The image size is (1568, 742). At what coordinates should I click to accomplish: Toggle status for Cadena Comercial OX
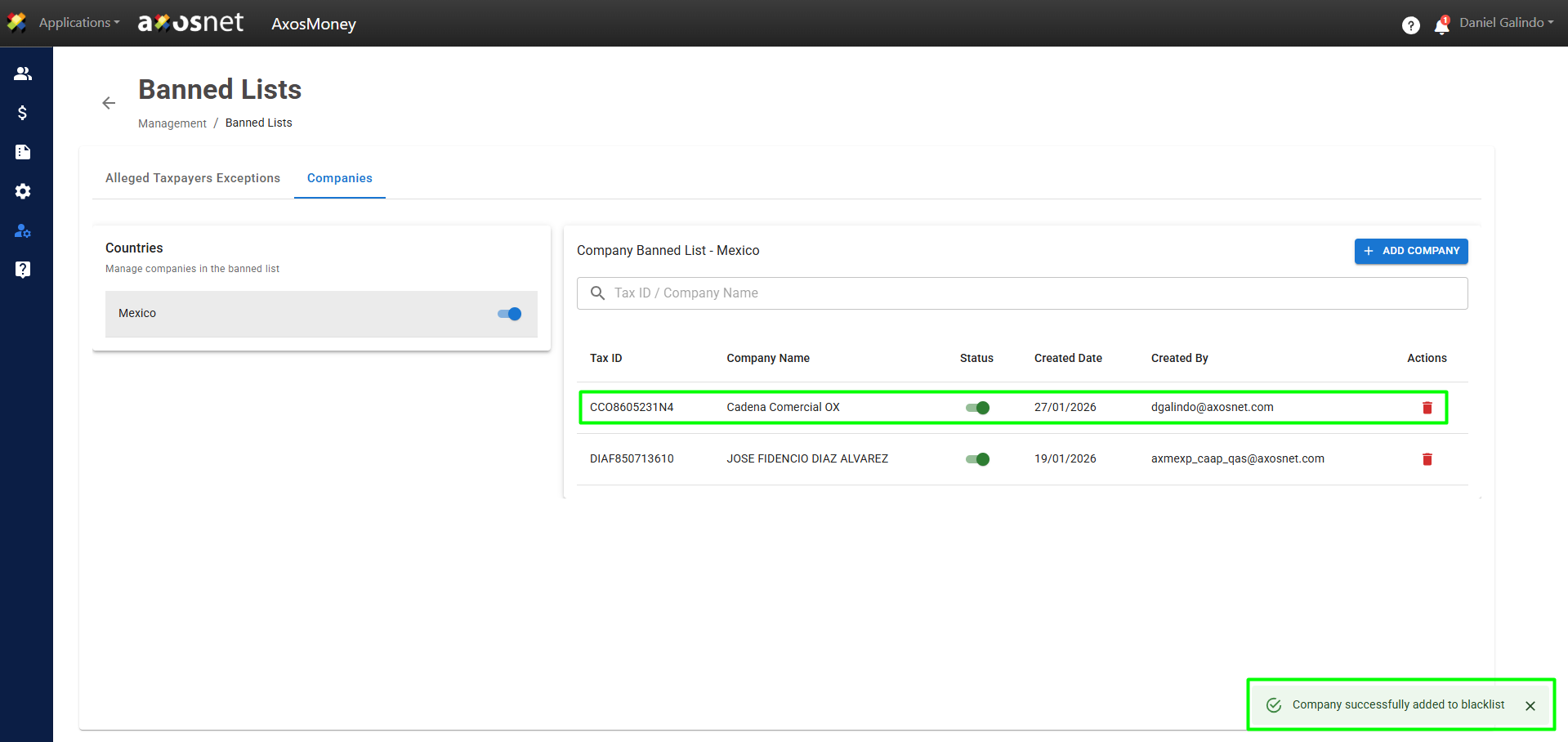point(977,408)
